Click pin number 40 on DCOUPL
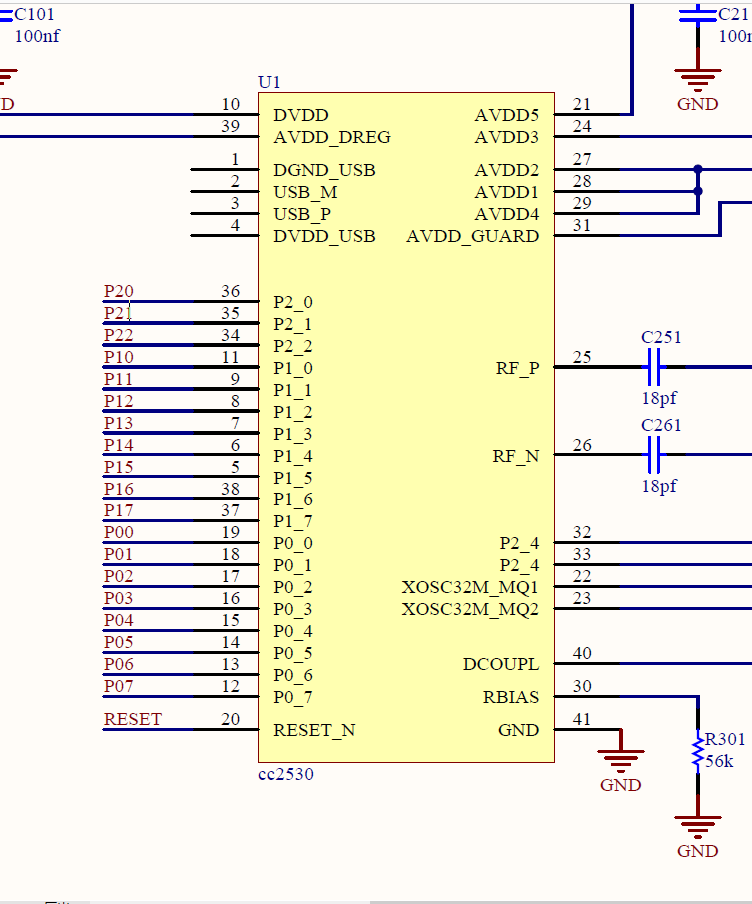 [582, 653]
